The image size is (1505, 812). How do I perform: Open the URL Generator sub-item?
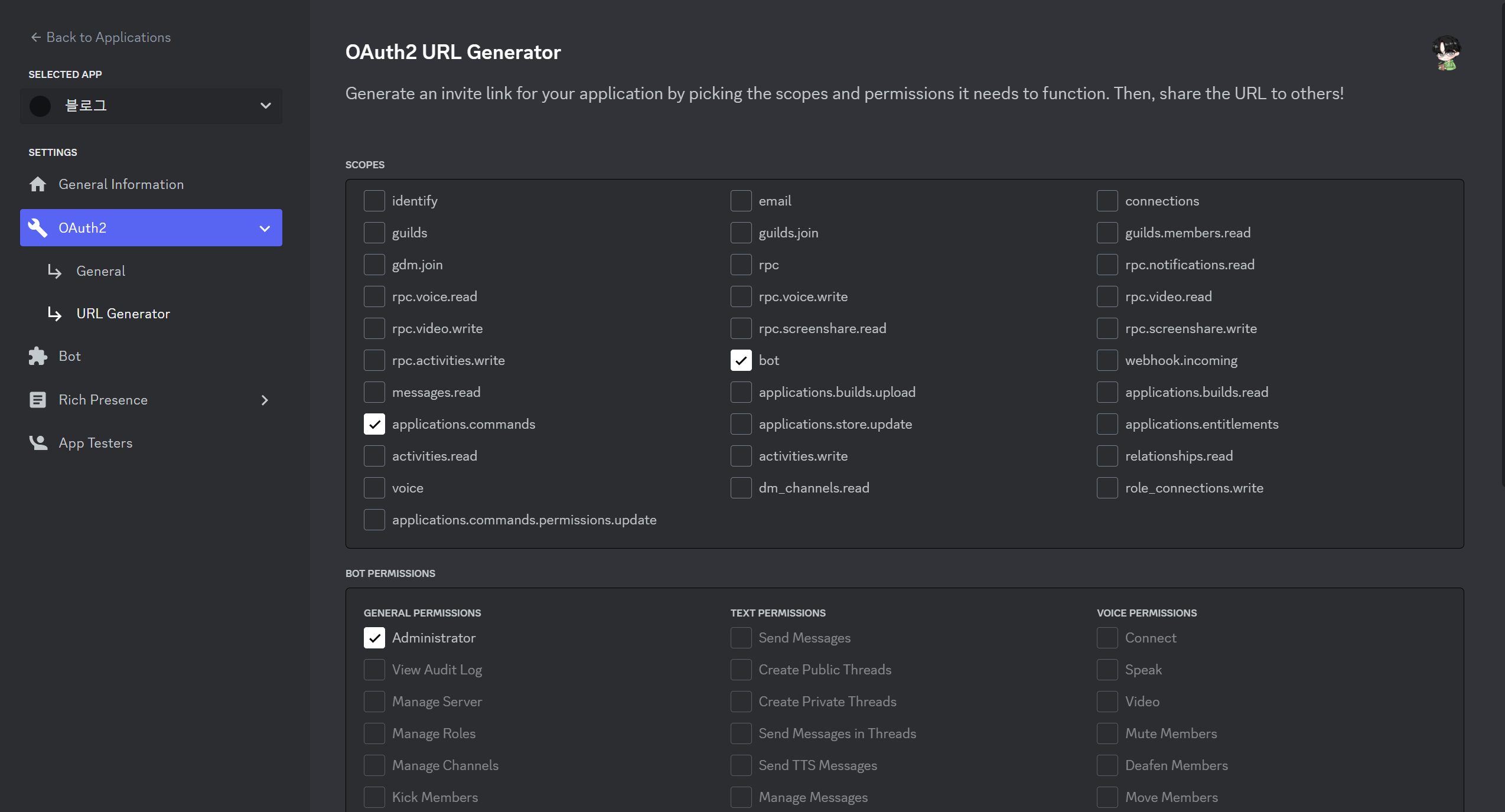pos(123,314)
